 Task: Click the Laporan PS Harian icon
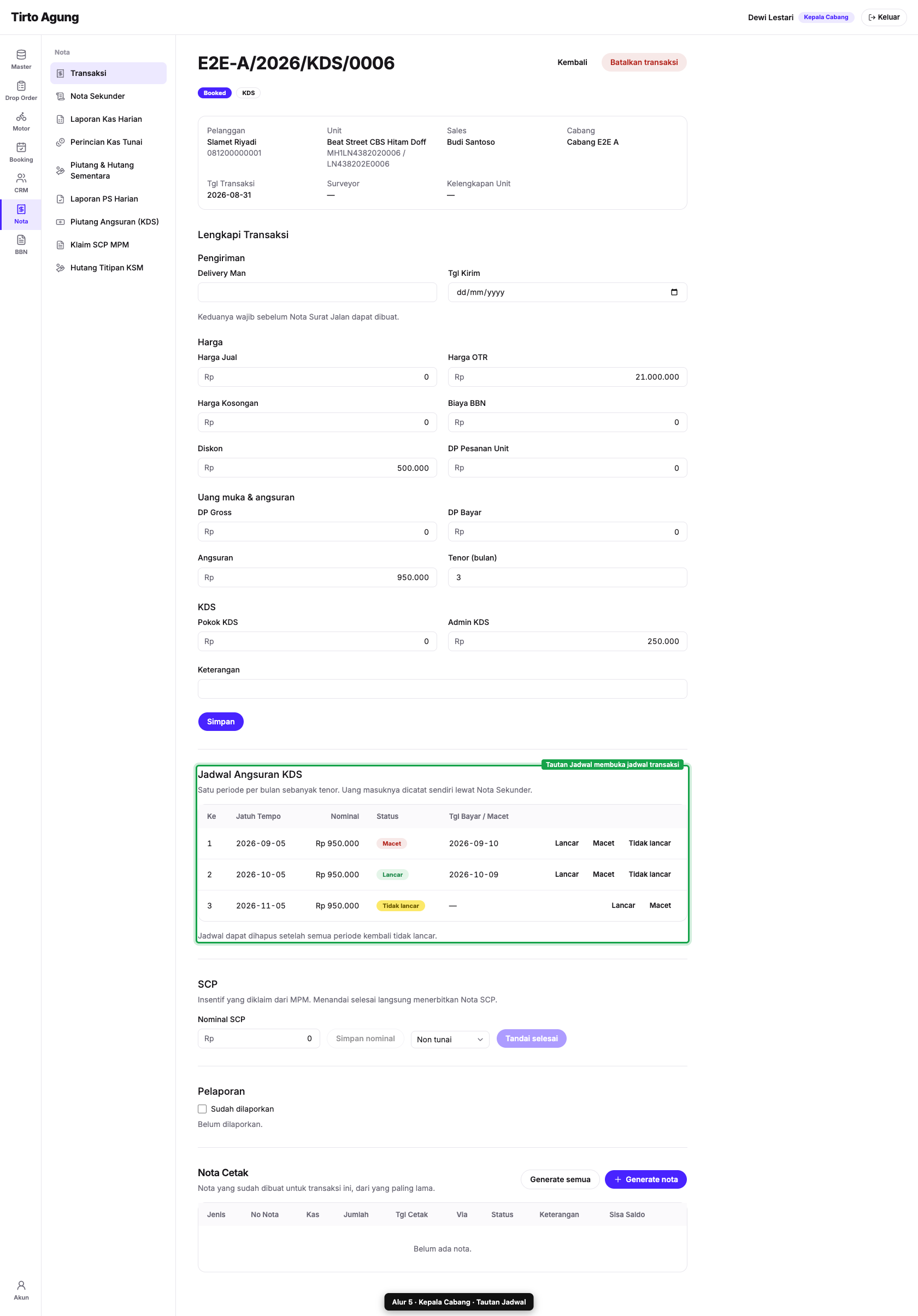pos(60,199)
